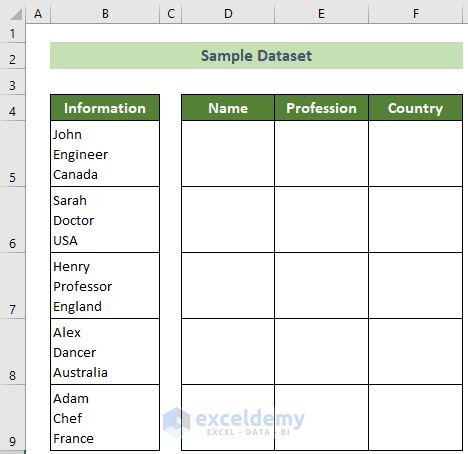Select empty Country cell in row 5
This screenshot has height=454, width=468.
click(415, 154)
